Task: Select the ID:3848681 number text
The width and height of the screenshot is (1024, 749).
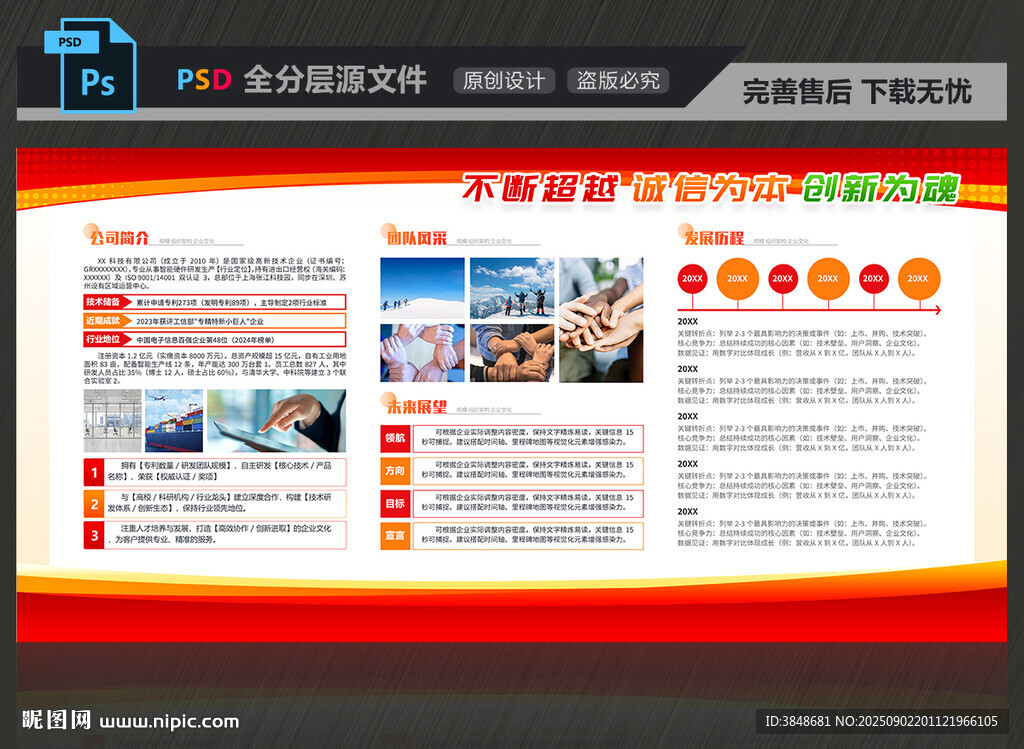Action: (x=798, y=721)
